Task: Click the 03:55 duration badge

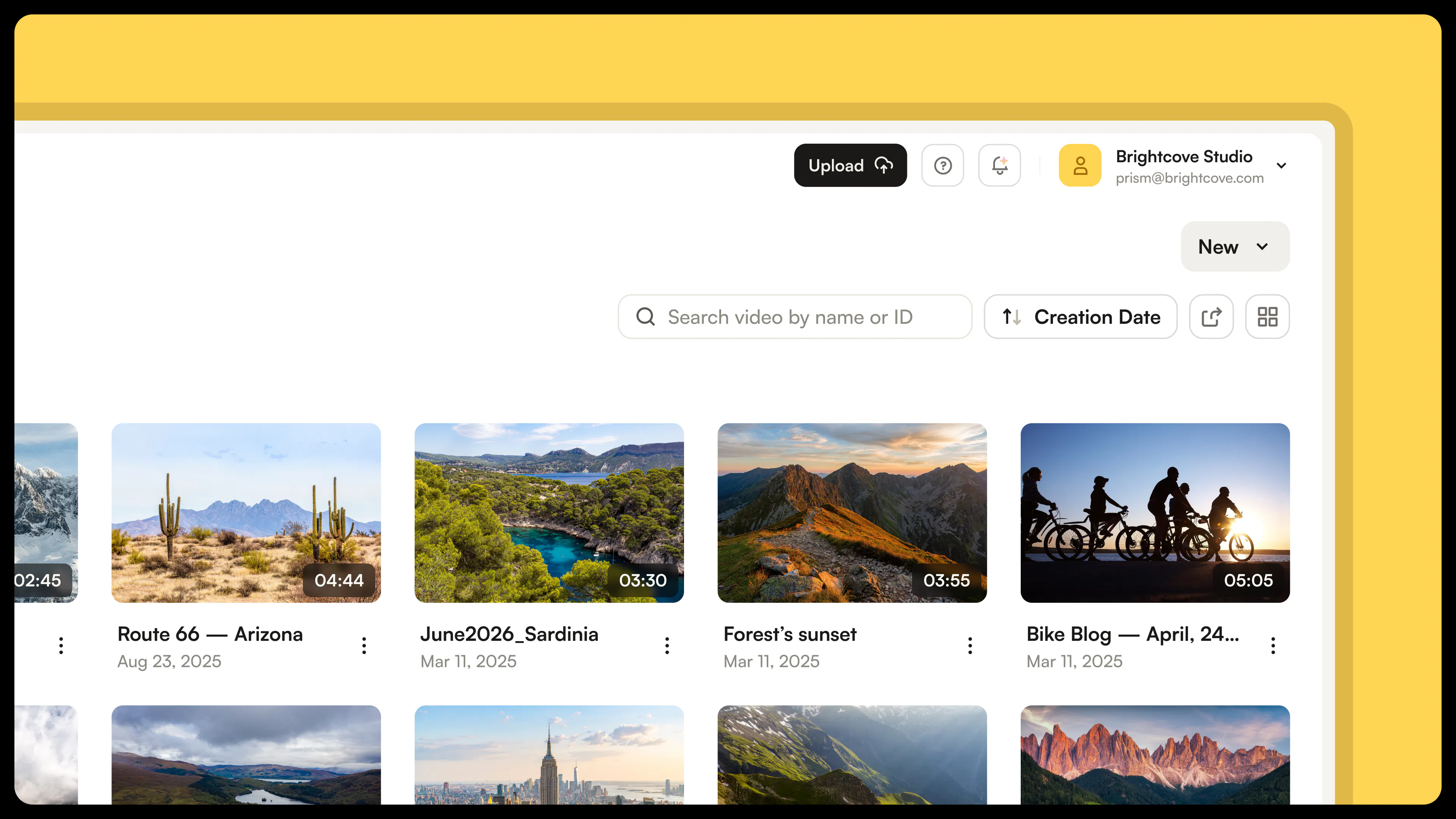Action: click(946, 580)
